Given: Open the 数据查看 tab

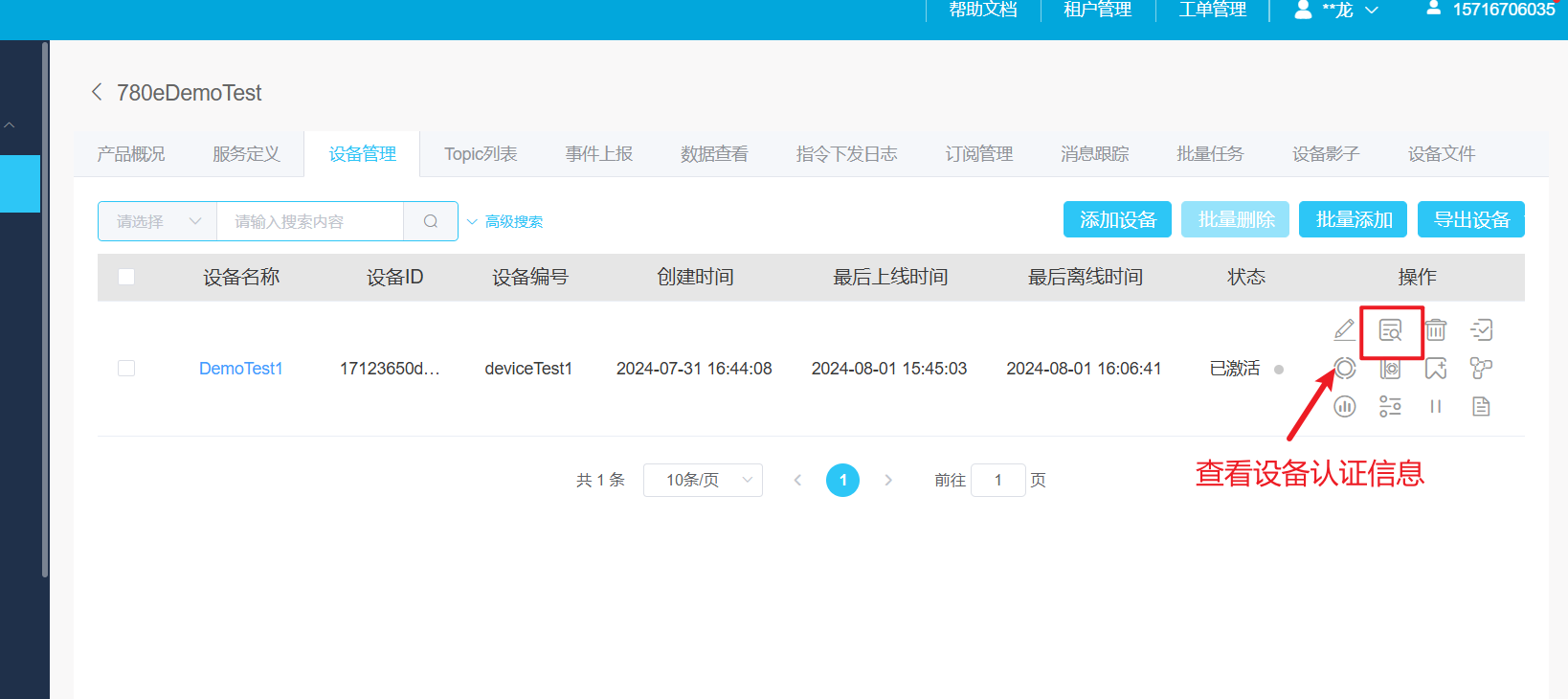Looking at the screenshot, I should click(714, 154).
